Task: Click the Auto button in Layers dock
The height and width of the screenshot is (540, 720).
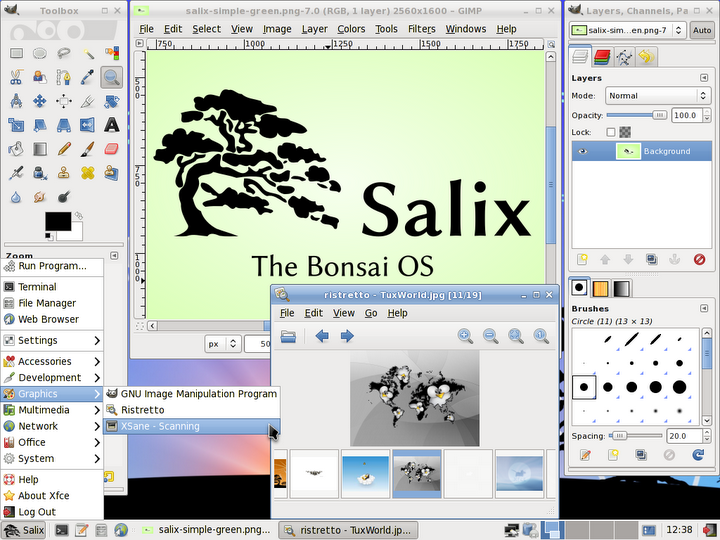Action: [x=702, y=30]
